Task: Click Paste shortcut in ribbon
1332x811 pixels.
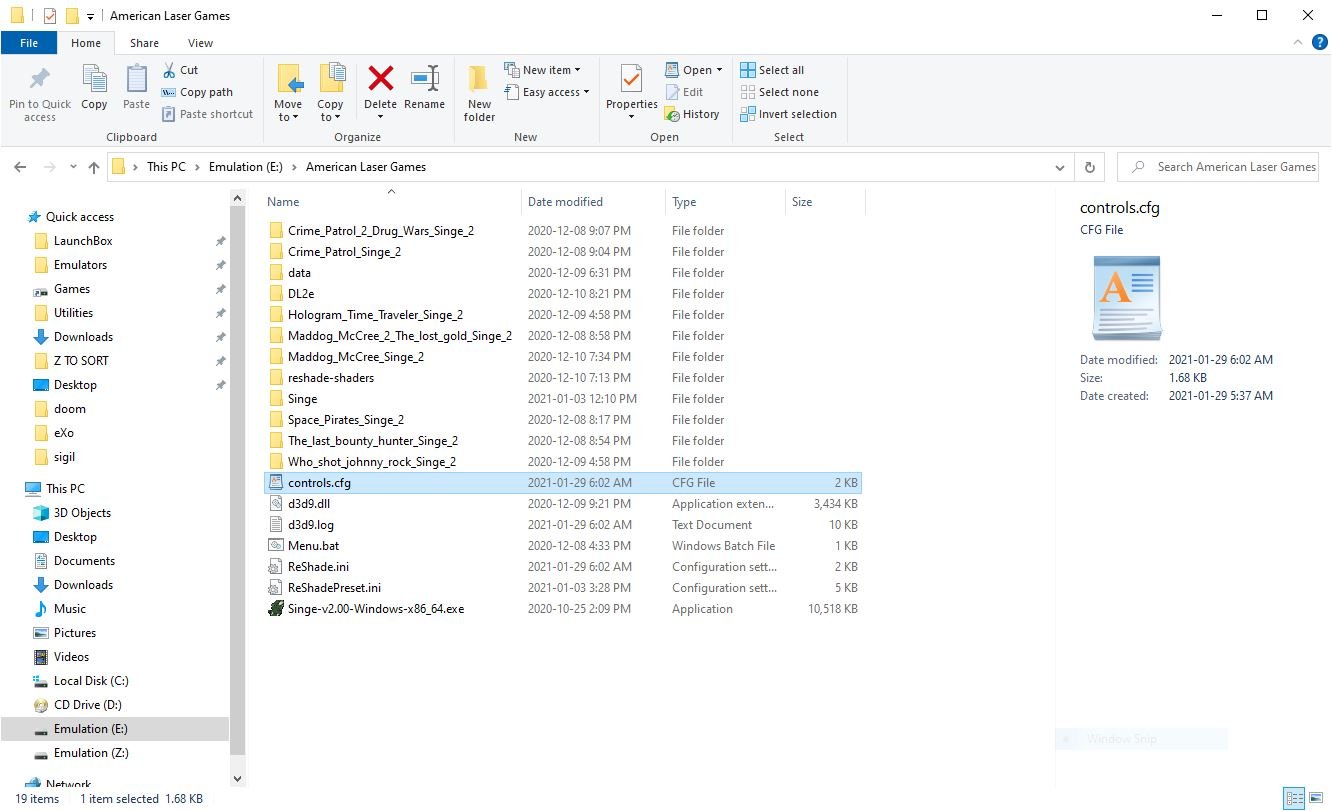Action: click(207, 114)
